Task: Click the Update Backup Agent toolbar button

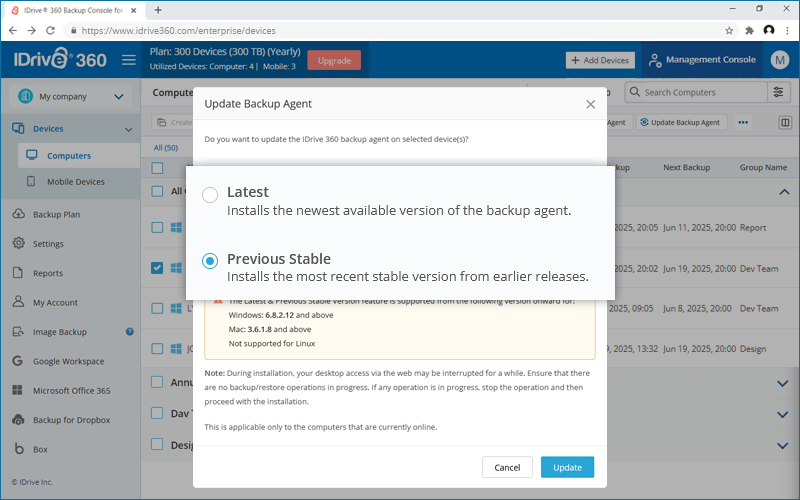Action: tap(681, 122)
